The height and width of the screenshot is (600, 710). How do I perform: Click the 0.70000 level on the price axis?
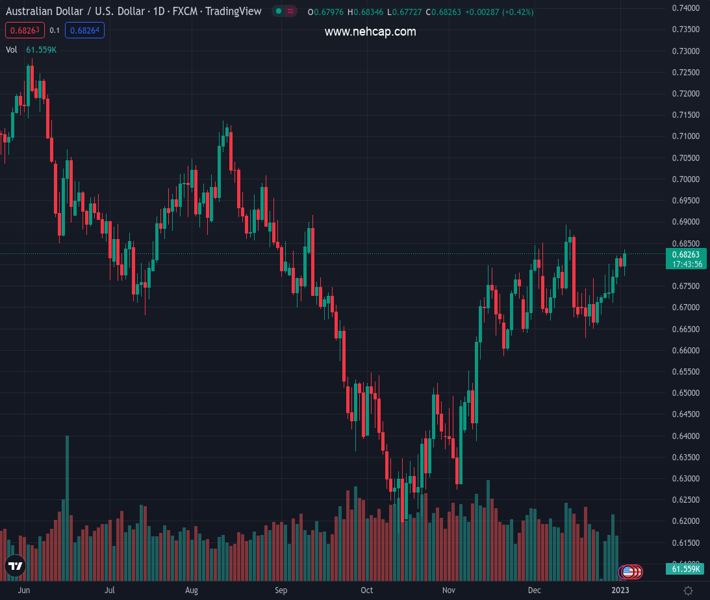point(685,179)
